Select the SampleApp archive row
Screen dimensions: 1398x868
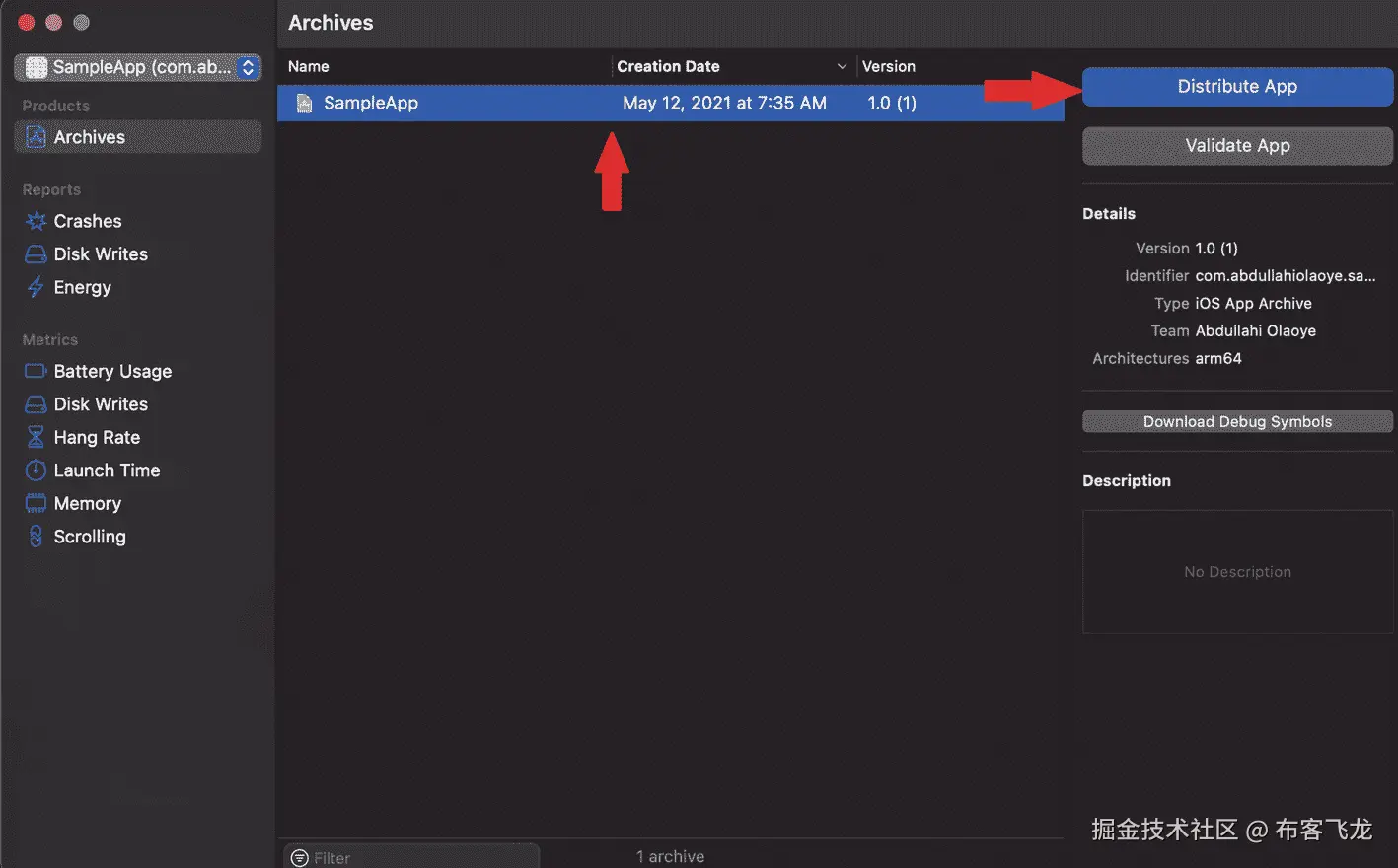(671, 103)
